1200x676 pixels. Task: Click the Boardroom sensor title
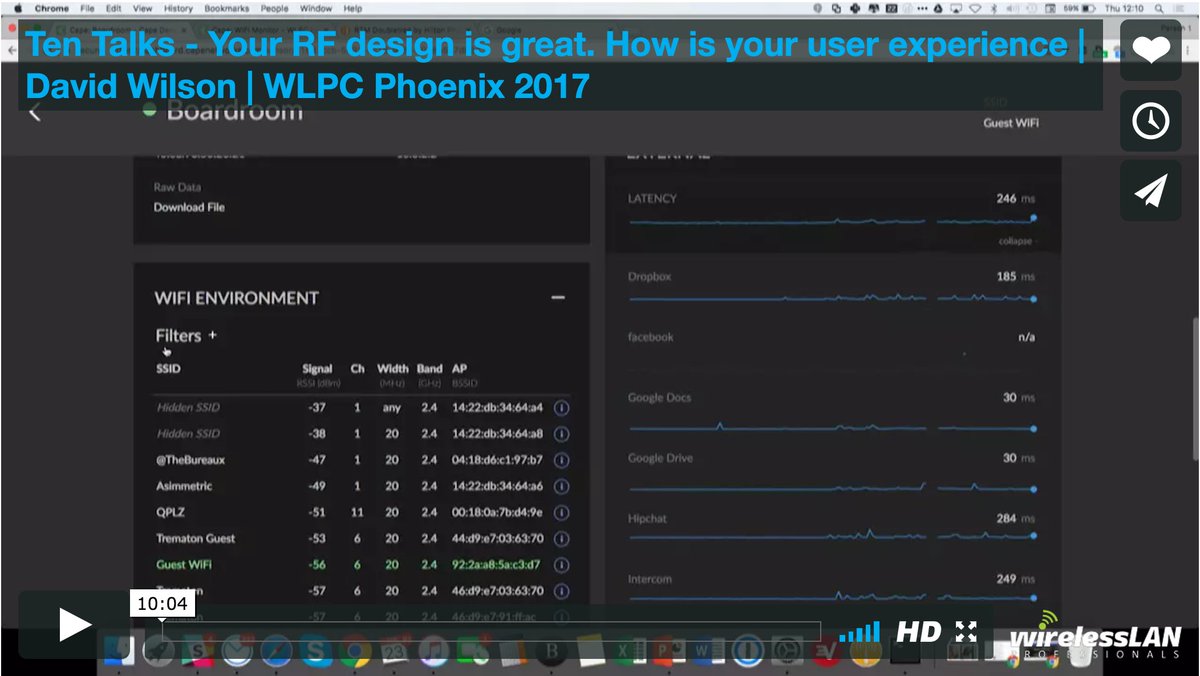click(234, 111)
